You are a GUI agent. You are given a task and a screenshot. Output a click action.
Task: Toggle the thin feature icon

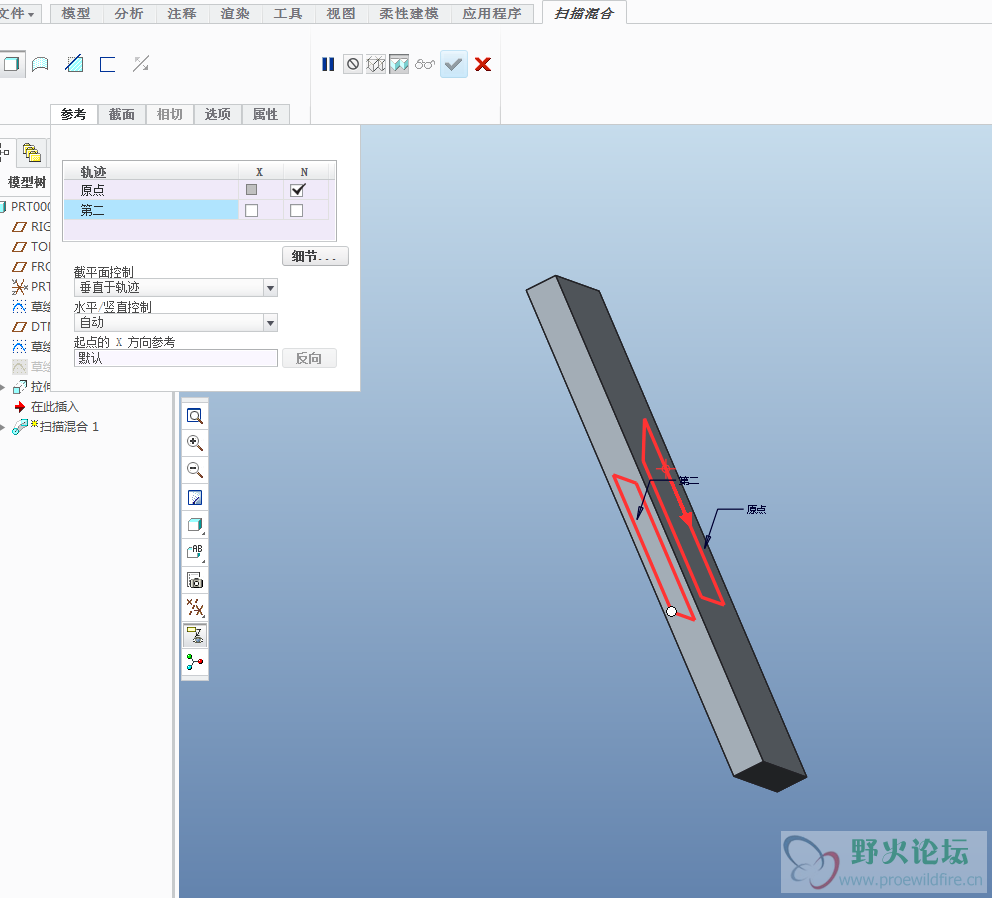point(108,64)
